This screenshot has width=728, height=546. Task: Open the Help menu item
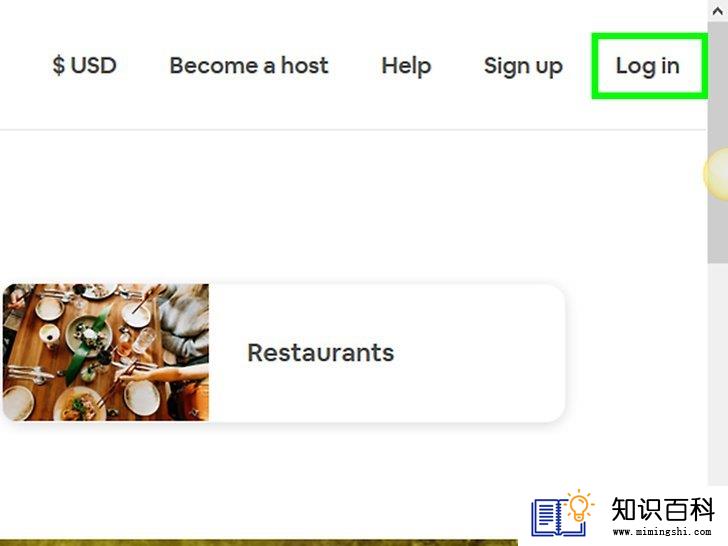(406, 66)
